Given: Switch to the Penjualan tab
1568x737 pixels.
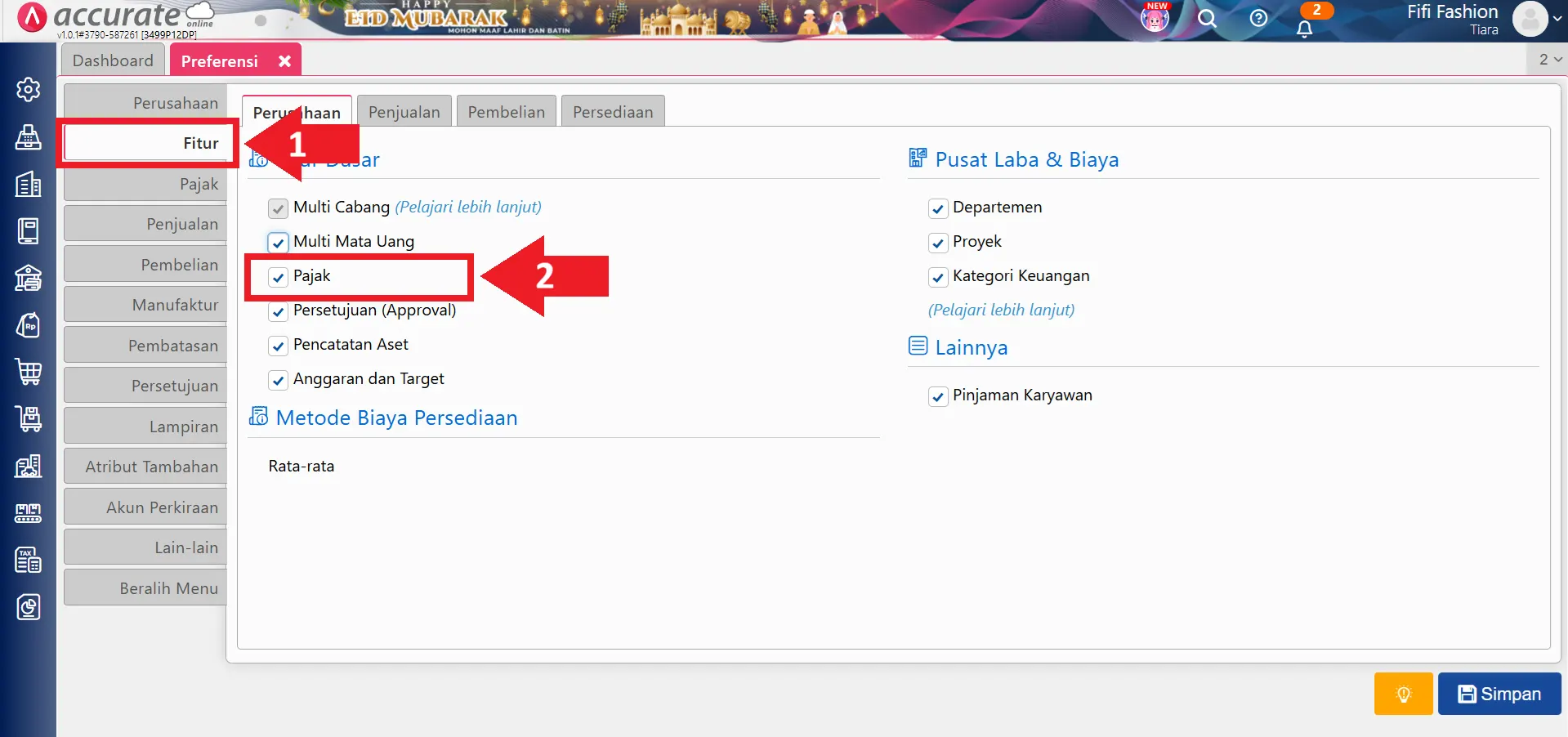Looking at the screenshot, I should (404, 112).
